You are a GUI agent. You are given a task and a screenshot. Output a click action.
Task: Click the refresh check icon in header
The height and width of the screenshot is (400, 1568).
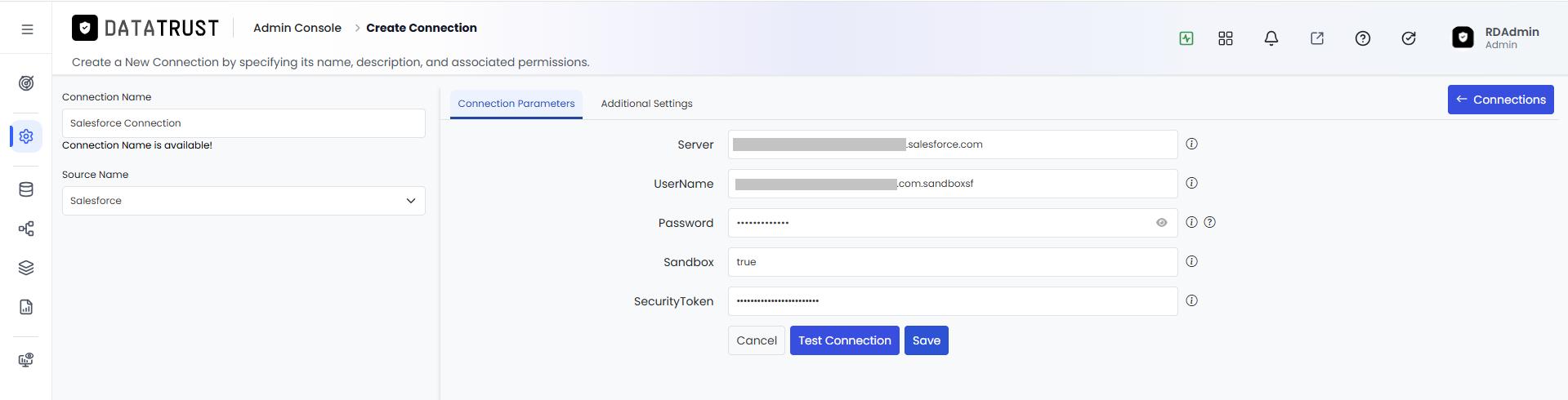coord(1409,38)
